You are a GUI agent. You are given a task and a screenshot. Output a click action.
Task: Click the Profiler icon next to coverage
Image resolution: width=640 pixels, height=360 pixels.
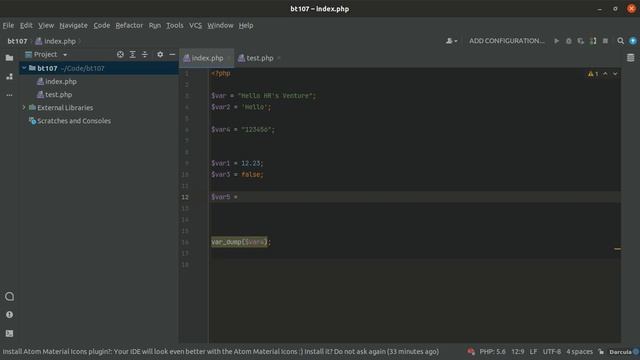coord(593,41)
